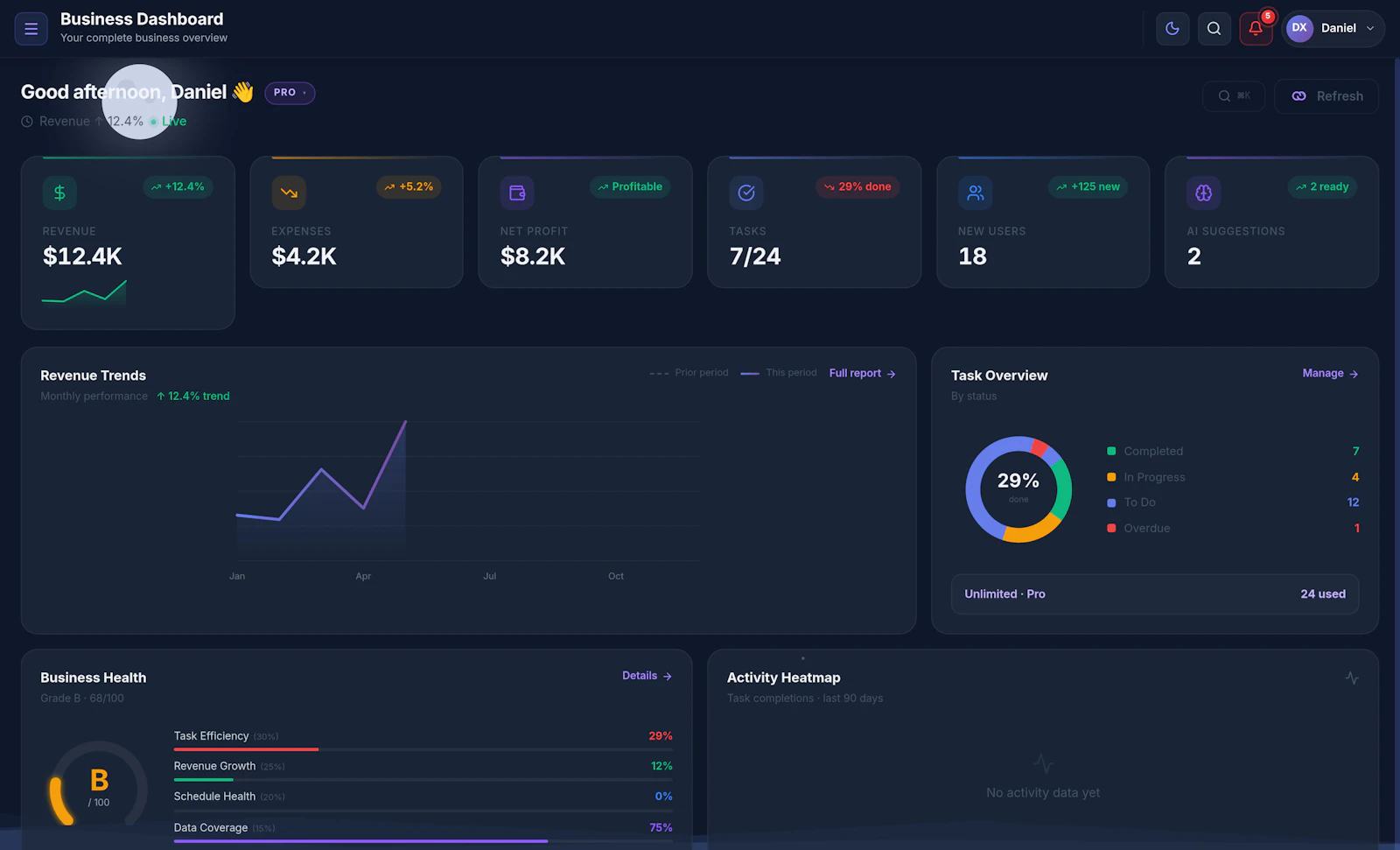The width and height of the screenshot is (1400, 850).
Task: Open the hamburger sidebar menu
Action: (x=31, y=28)
